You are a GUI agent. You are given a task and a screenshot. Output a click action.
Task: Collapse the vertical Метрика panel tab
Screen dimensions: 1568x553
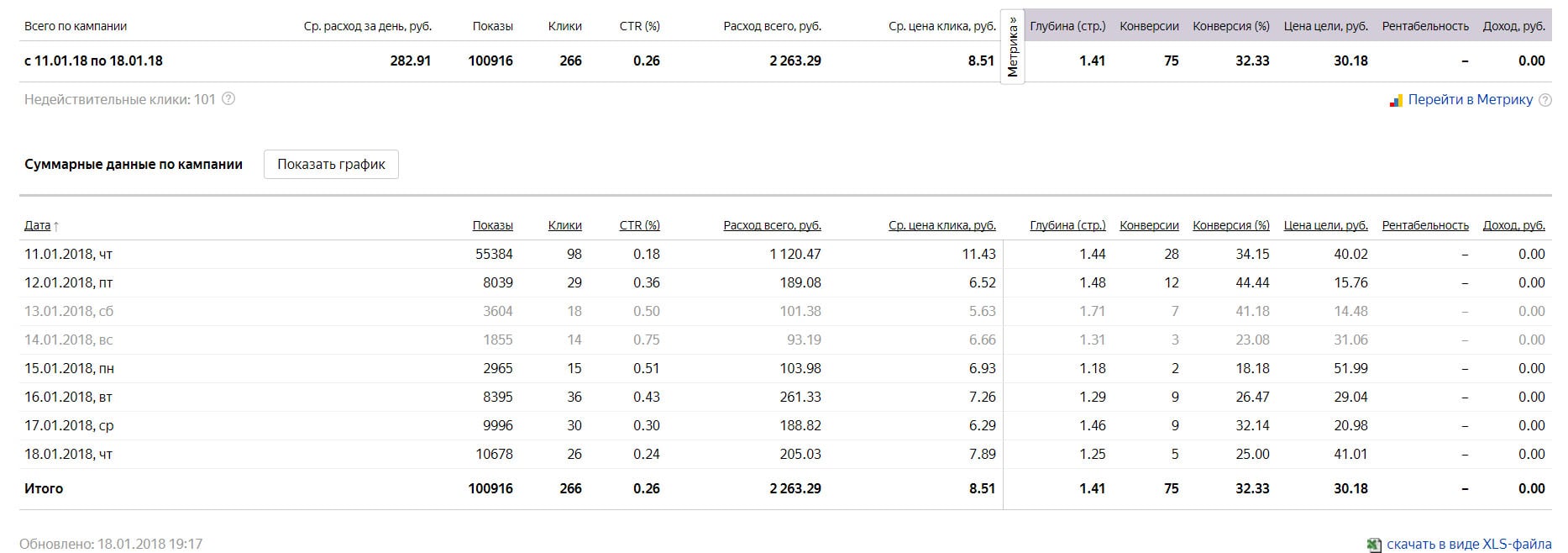point(1013,47)
